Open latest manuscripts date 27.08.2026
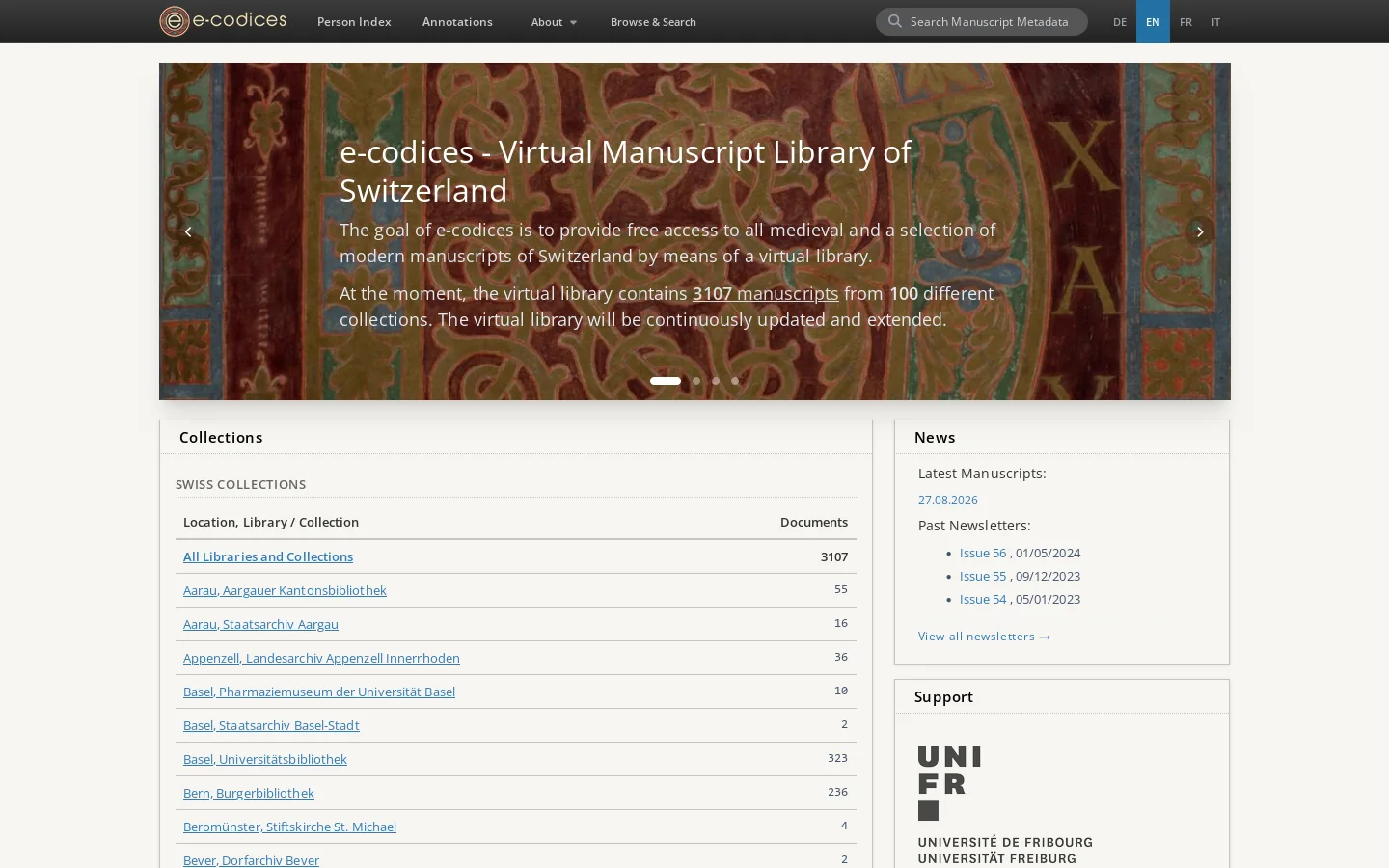1389x868 pixels. [948, 500]
